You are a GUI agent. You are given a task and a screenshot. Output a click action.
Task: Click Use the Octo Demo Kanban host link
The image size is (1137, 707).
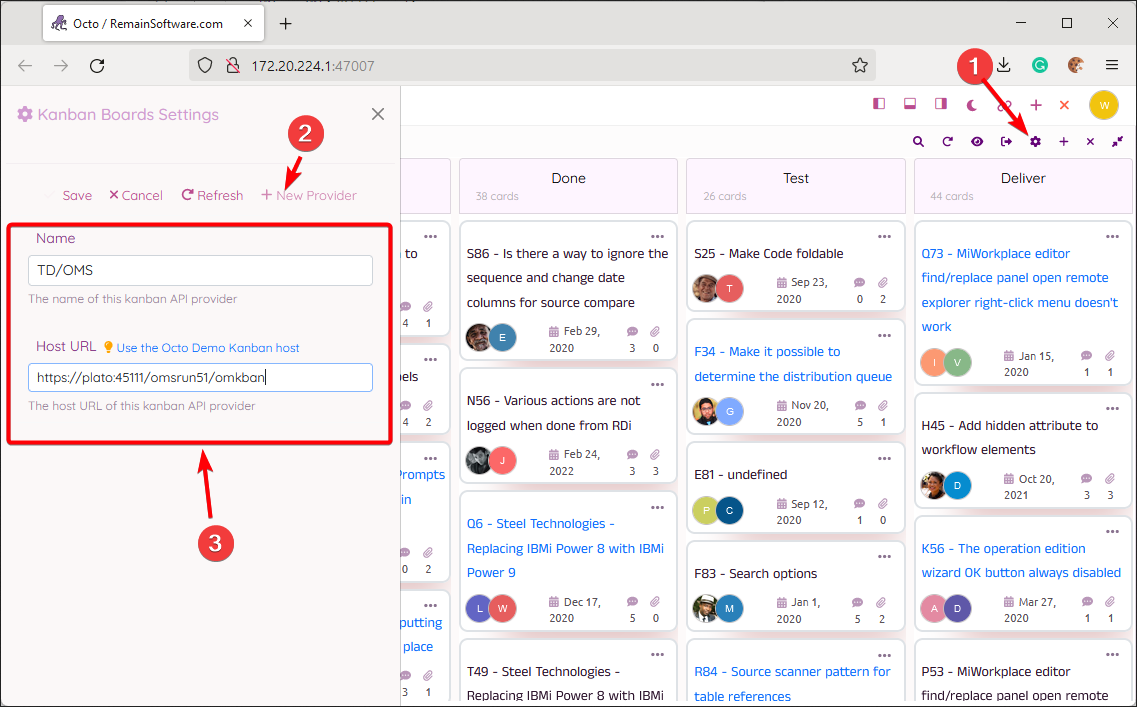click(208, 348)
